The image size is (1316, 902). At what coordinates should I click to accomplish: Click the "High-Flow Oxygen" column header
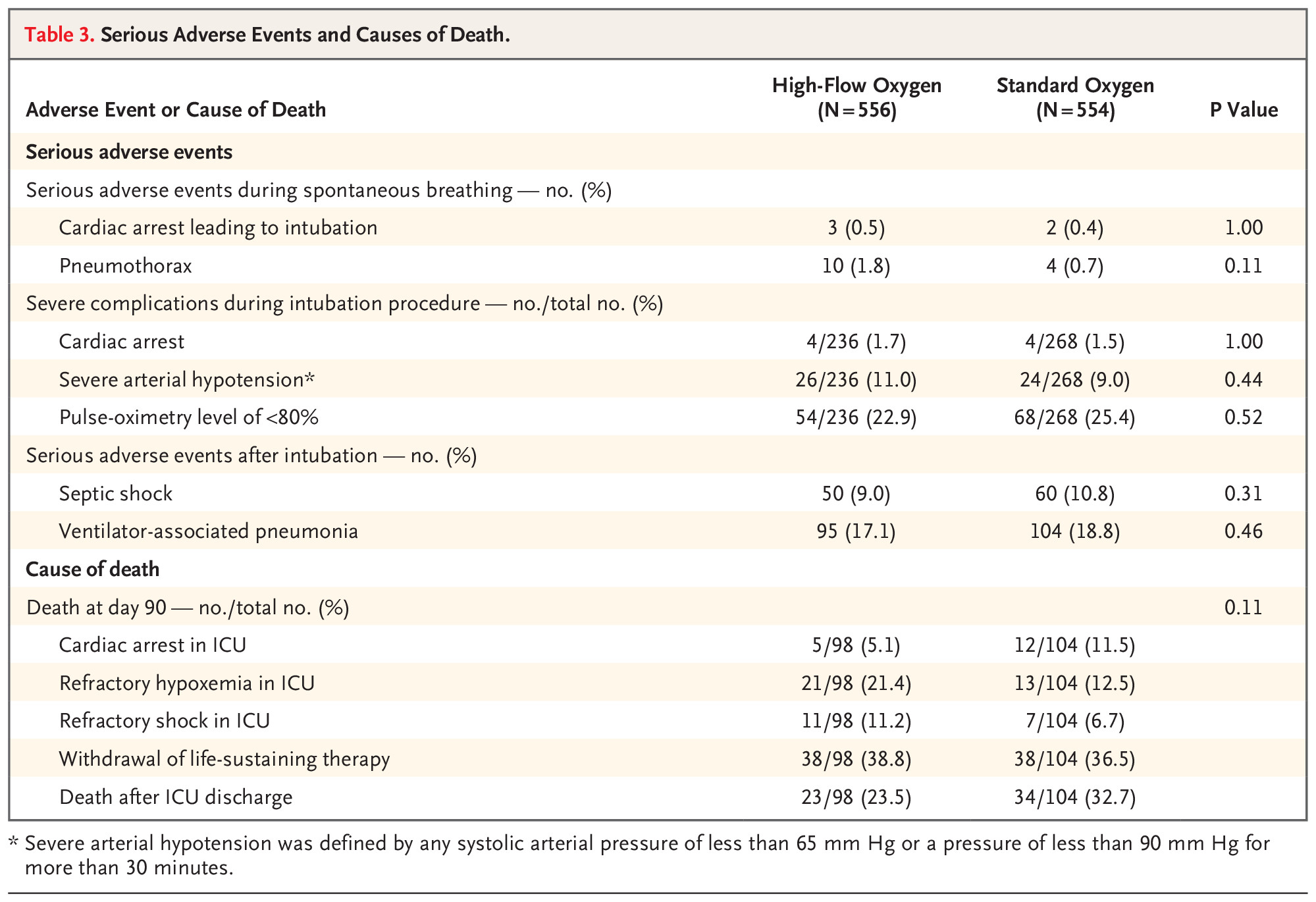(856, 86)
